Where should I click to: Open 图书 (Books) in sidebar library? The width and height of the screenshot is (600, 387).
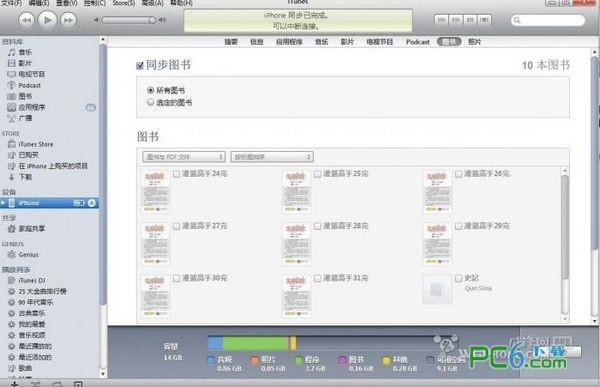[x=25, y=96]
